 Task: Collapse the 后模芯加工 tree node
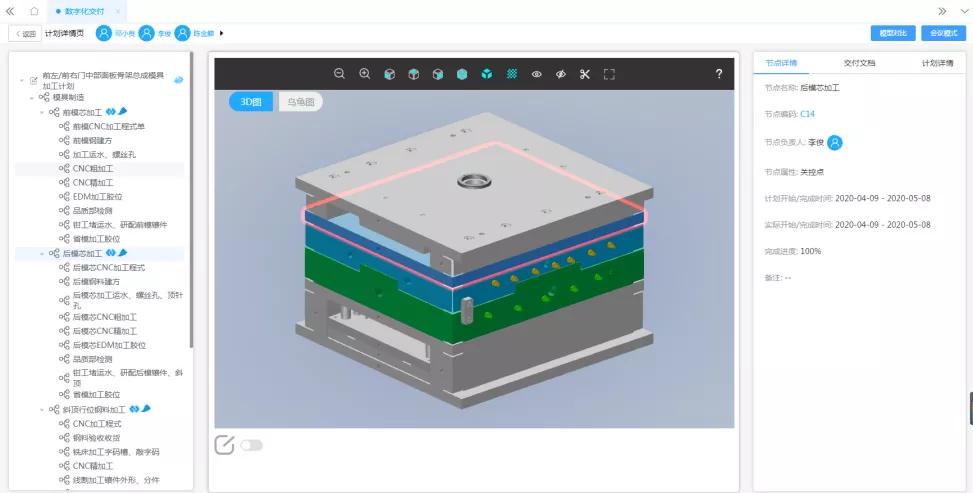point(42,253)
